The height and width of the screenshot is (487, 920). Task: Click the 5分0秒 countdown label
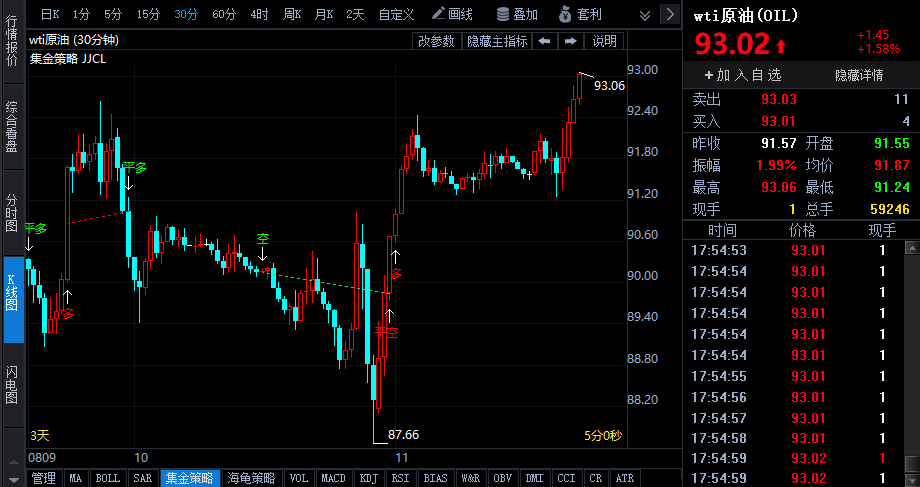[603, 435]
